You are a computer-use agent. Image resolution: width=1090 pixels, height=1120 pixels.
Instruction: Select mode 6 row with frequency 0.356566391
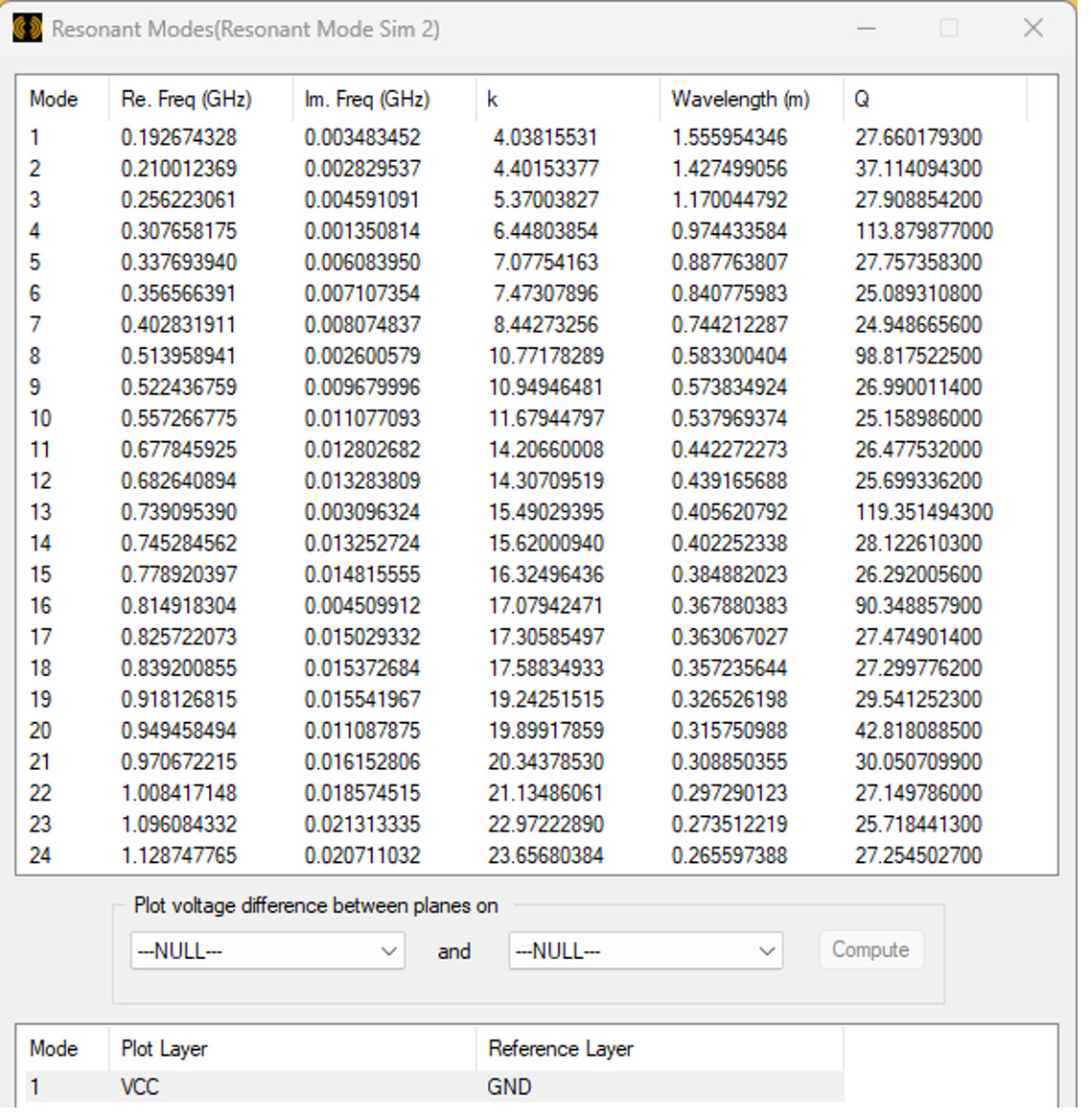tap(525, 293)
